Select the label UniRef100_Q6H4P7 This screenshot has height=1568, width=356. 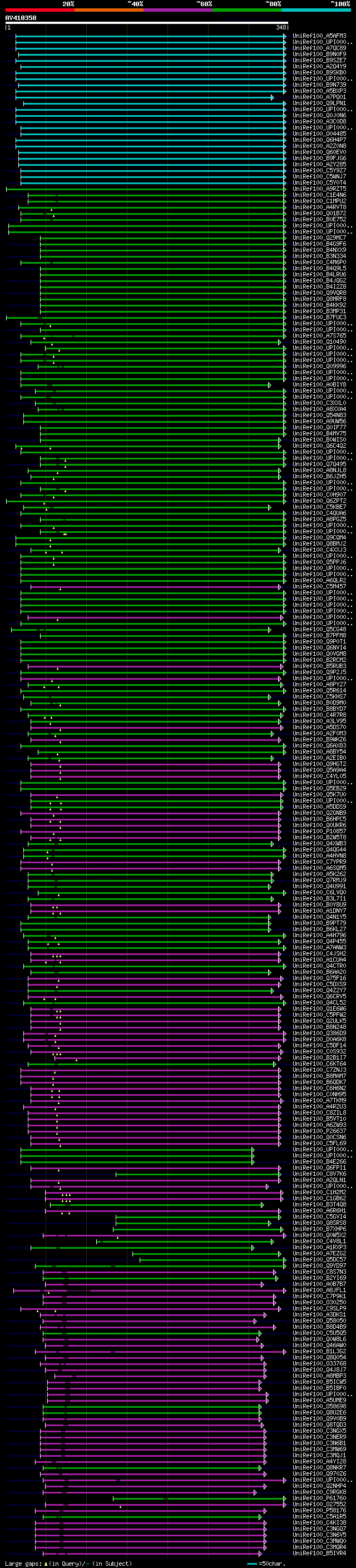pos(319,140)
